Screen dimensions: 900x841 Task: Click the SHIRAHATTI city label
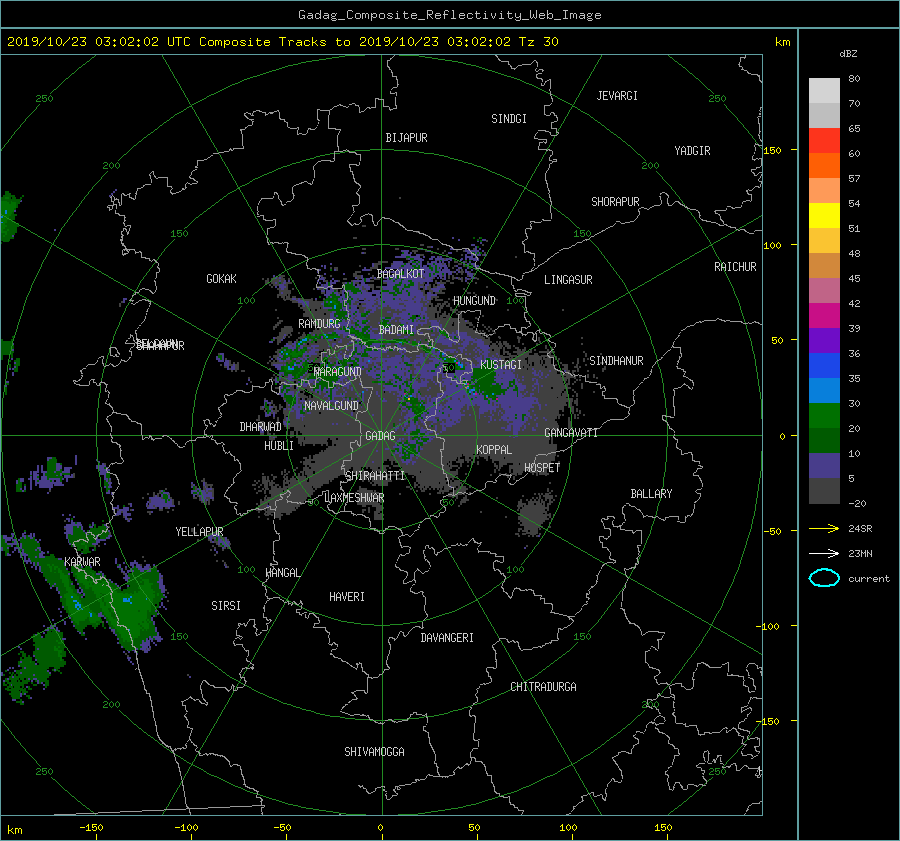tap(375, 475)
